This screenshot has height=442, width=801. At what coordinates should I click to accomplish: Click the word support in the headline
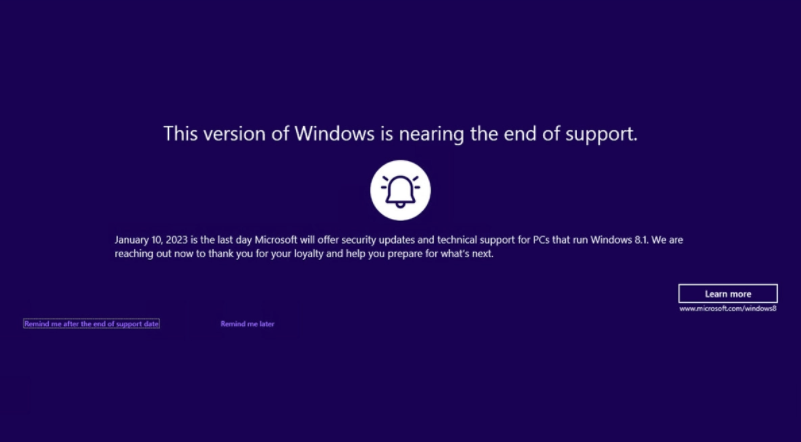[601, 135]
